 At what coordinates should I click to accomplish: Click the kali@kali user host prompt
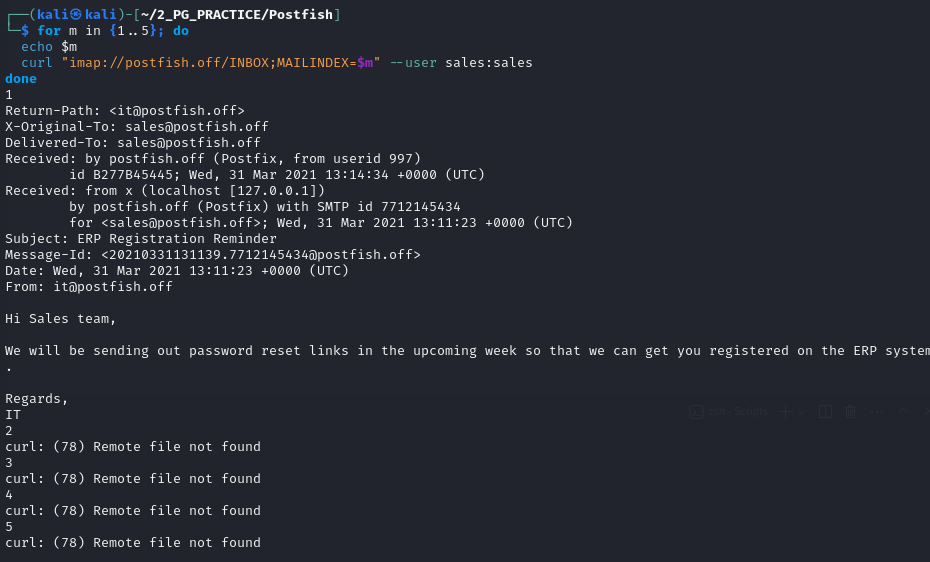(x=77, y=14)
